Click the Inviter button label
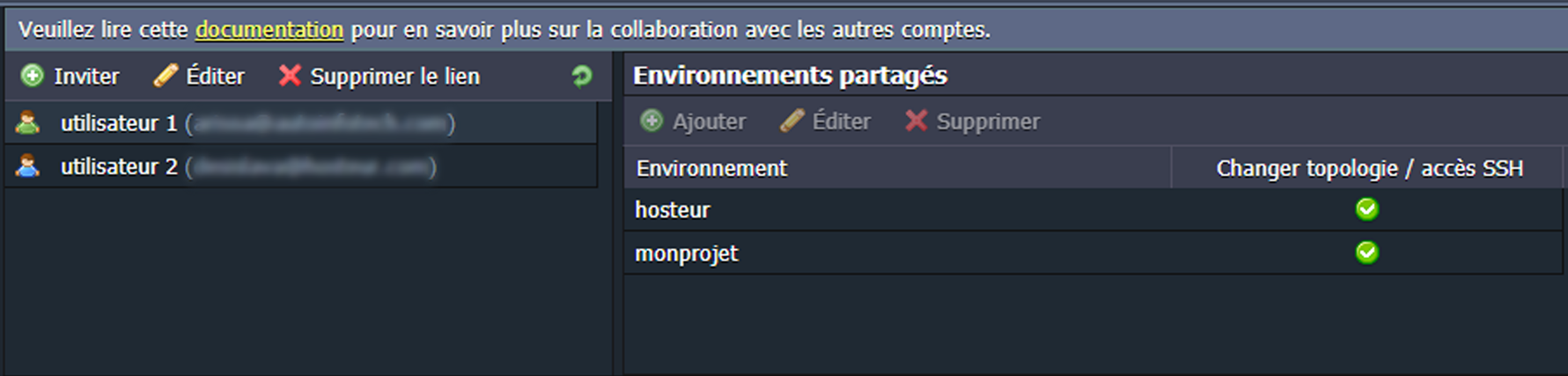 [x=86, y=77]
